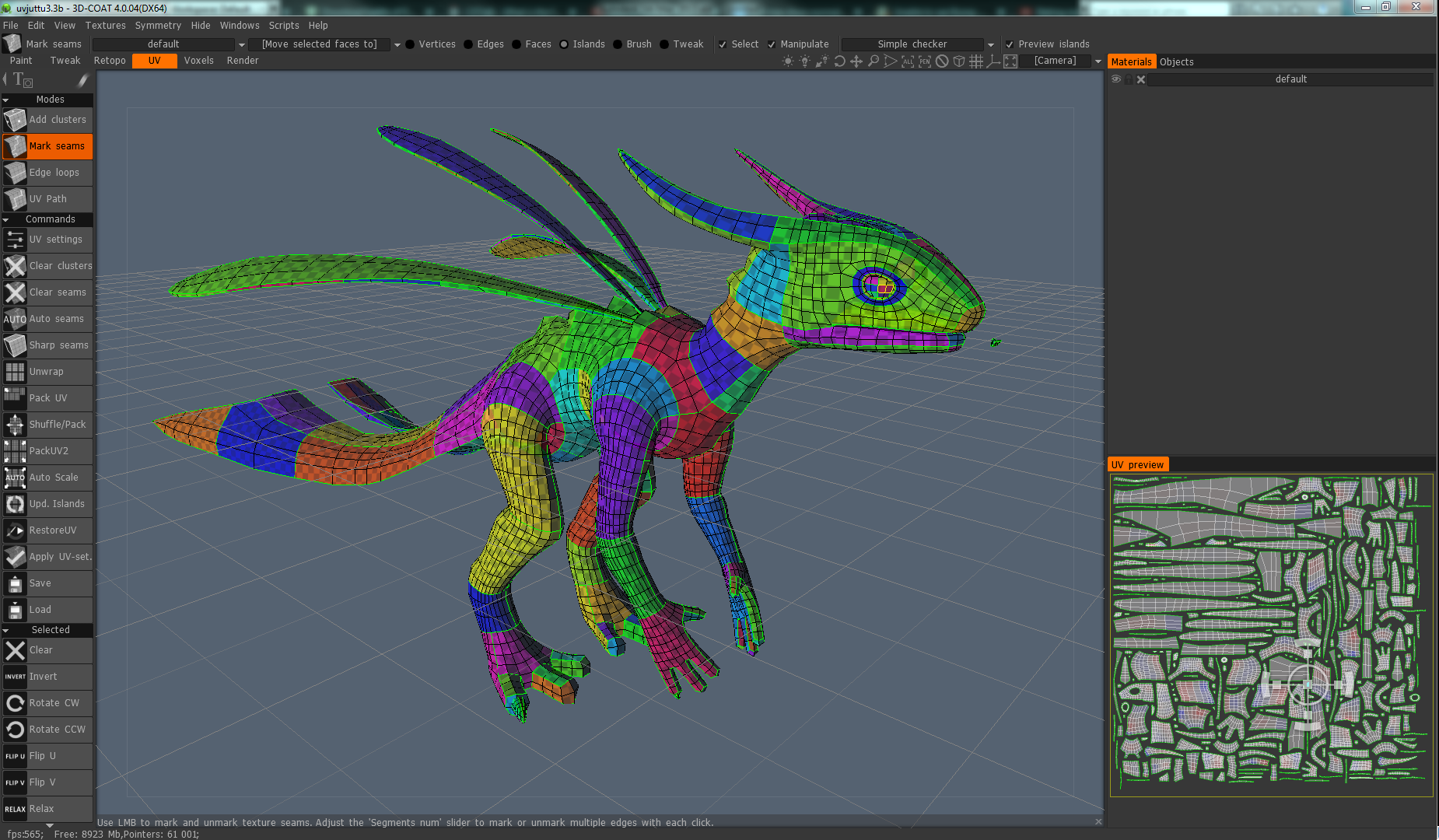Click the Auto seams command icon
1439x840 pixels.
(x=15, y=319)
